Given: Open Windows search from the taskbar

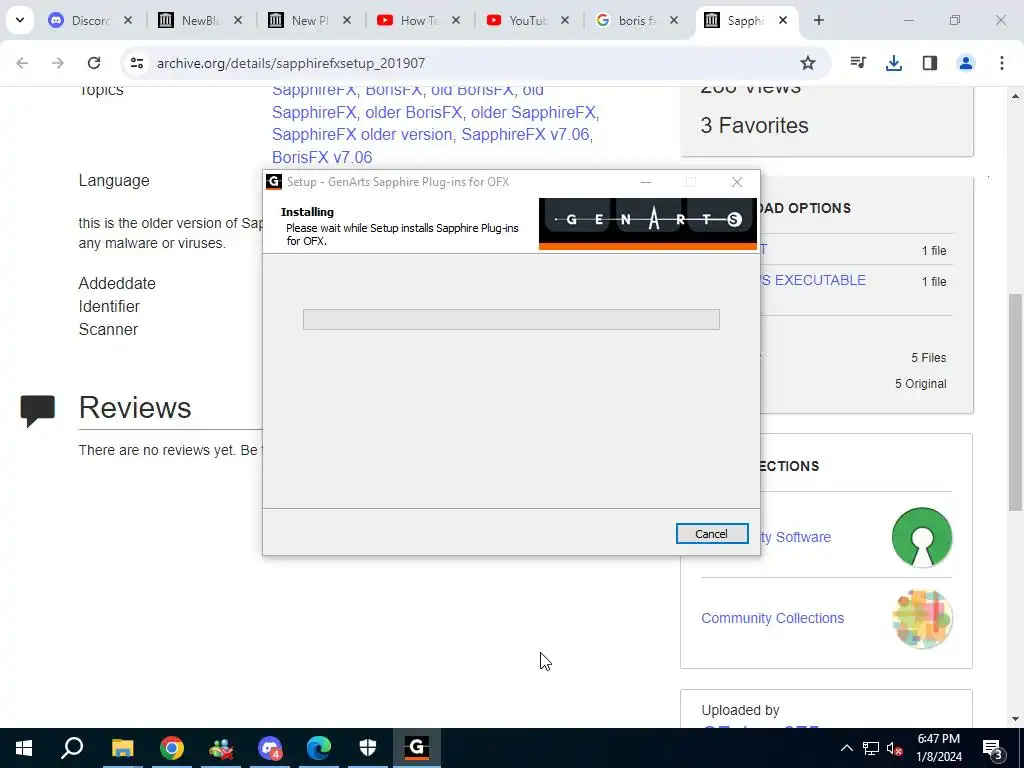Looking at the screenshot, I should click(72, 748).
